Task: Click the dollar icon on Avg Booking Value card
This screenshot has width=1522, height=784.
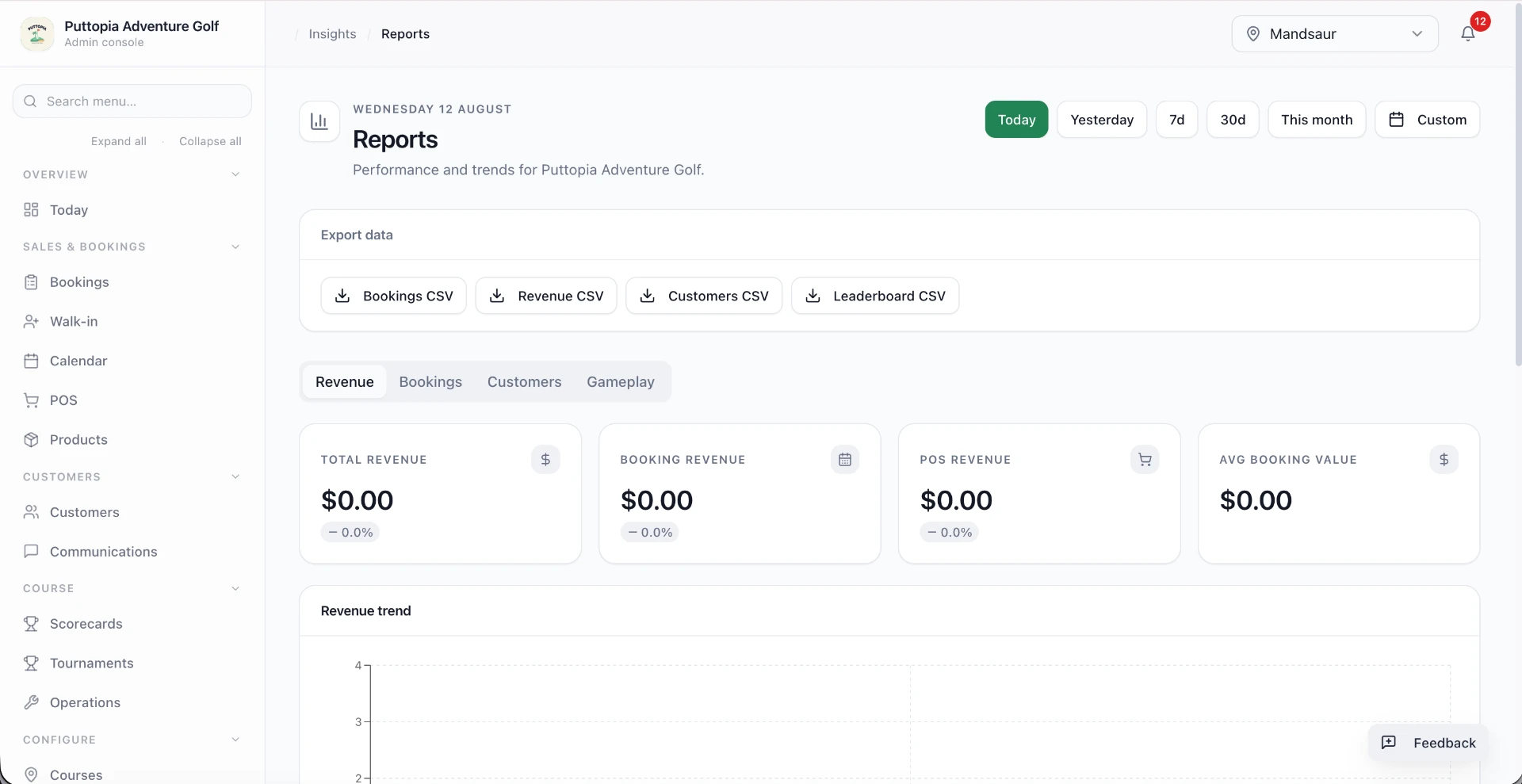Action: pos(1444,460)
